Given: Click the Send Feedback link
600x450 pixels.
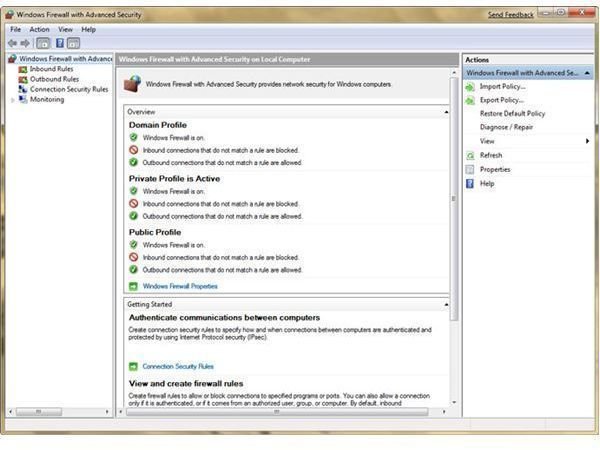Looking at the screenshot, I should pyautogui.click(x=510, y=15).
